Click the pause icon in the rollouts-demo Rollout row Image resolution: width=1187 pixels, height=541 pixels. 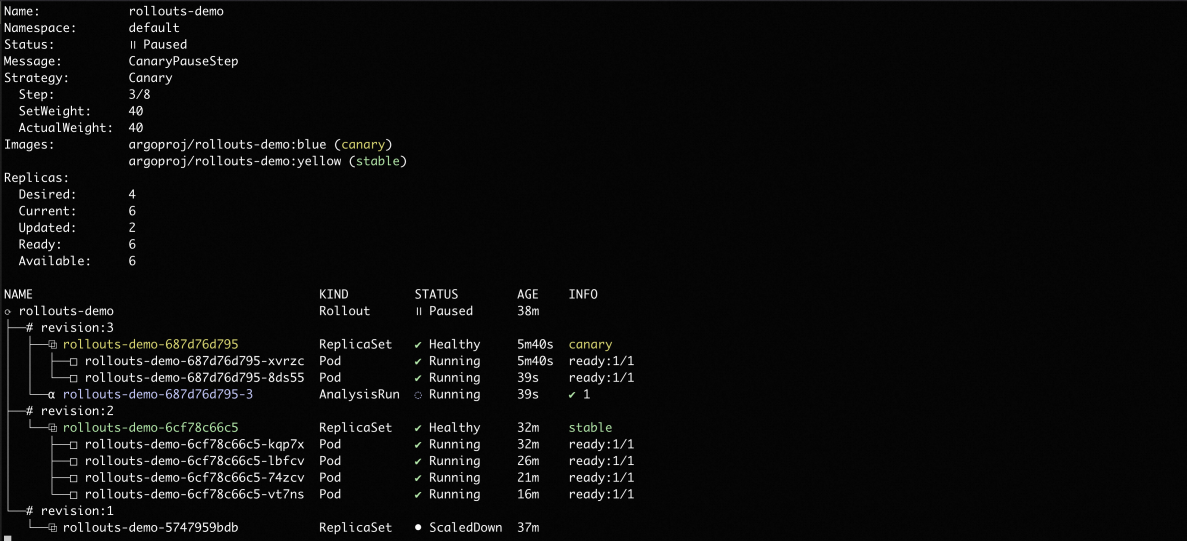pos(418,311)
